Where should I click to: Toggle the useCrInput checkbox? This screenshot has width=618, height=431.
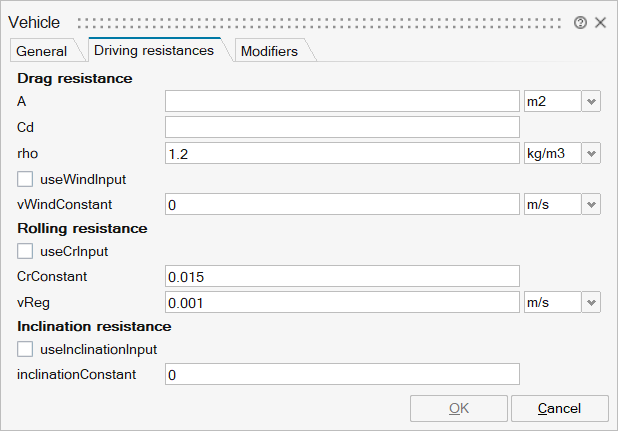pos(26,251)
